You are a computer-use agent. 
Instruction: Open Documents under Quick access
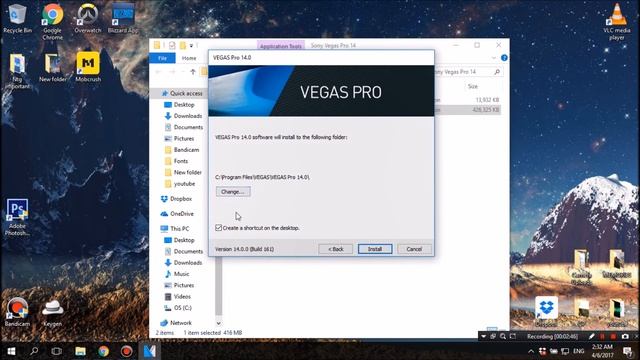click(184, 127)
